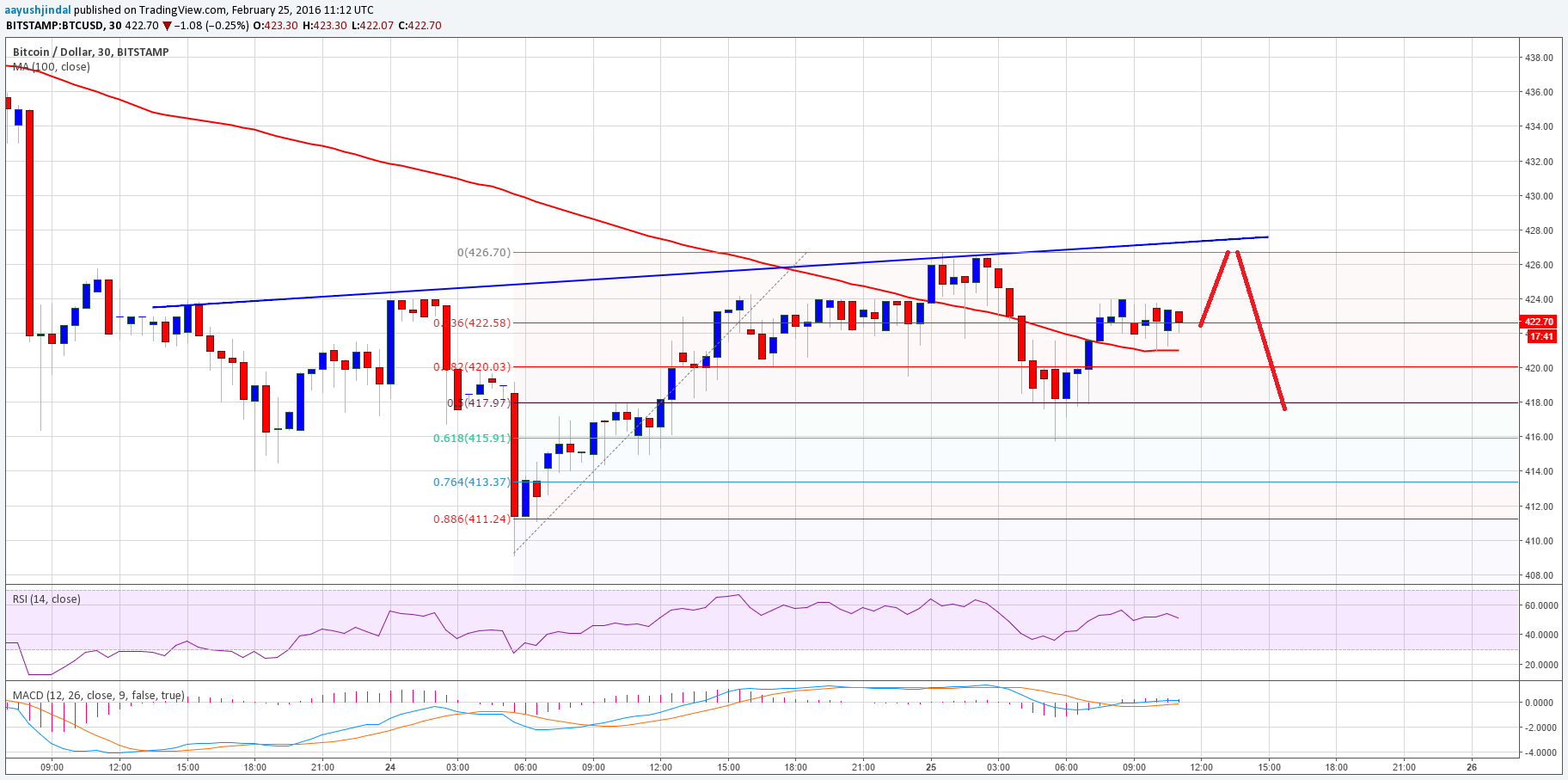This screenshot has height=780, width=1568.
Task: Open the aayushjindal author profile link
Action: [x=39, y=10]
